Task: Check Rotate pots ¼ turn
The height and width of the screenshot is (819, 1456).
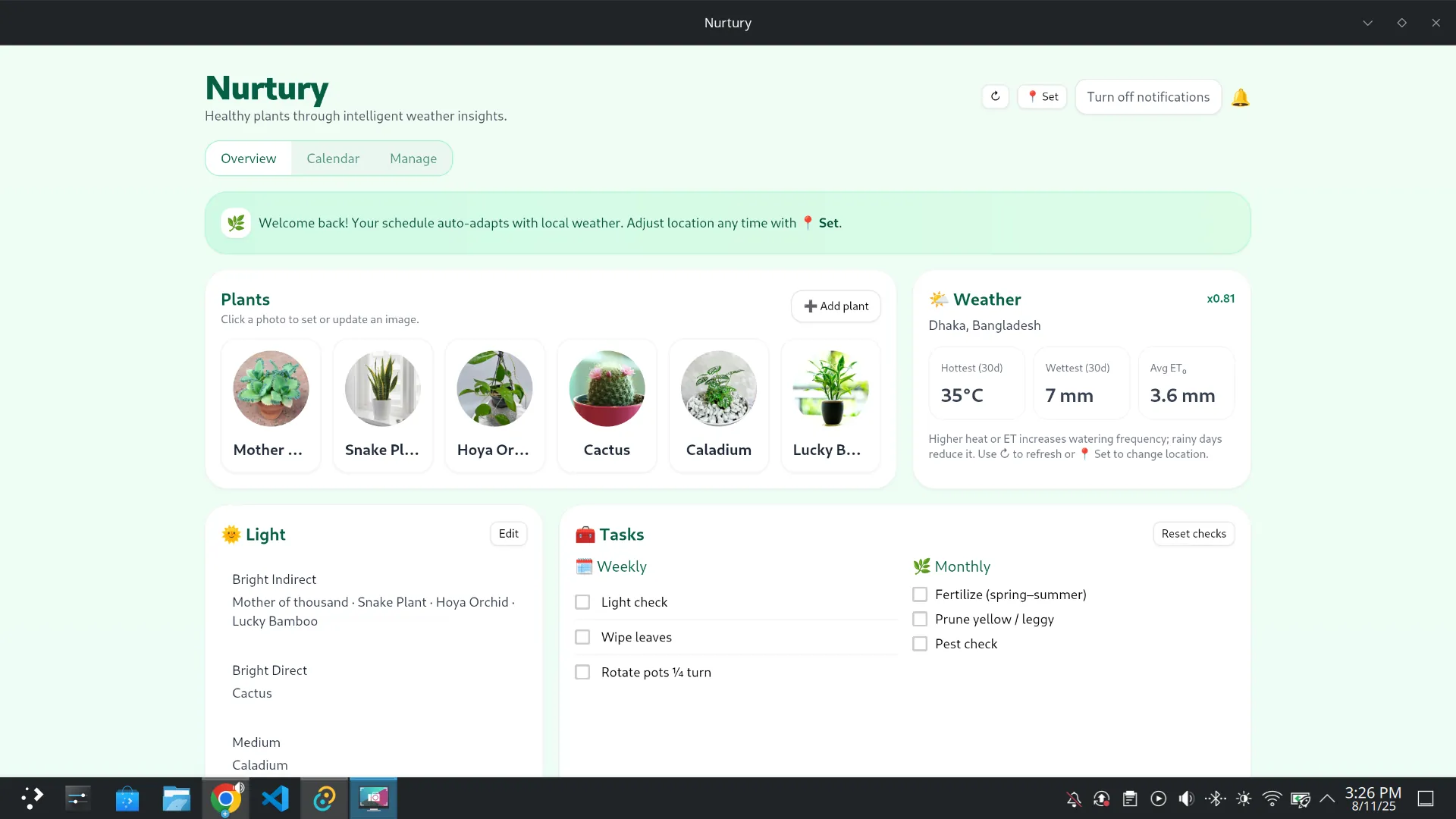Action: point(582,672)
